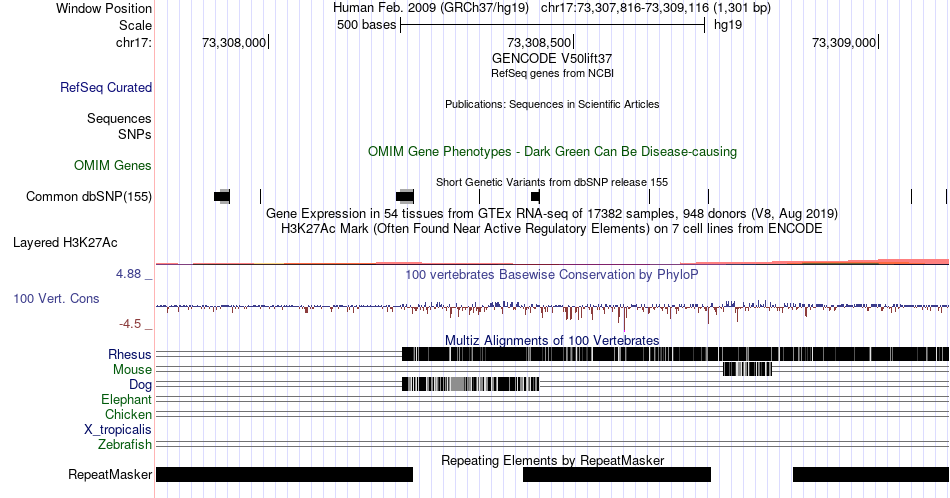The width and height of the screenshot is (950, 498).
Task: Click the chr17: ruler label
Action: (134, 42)
